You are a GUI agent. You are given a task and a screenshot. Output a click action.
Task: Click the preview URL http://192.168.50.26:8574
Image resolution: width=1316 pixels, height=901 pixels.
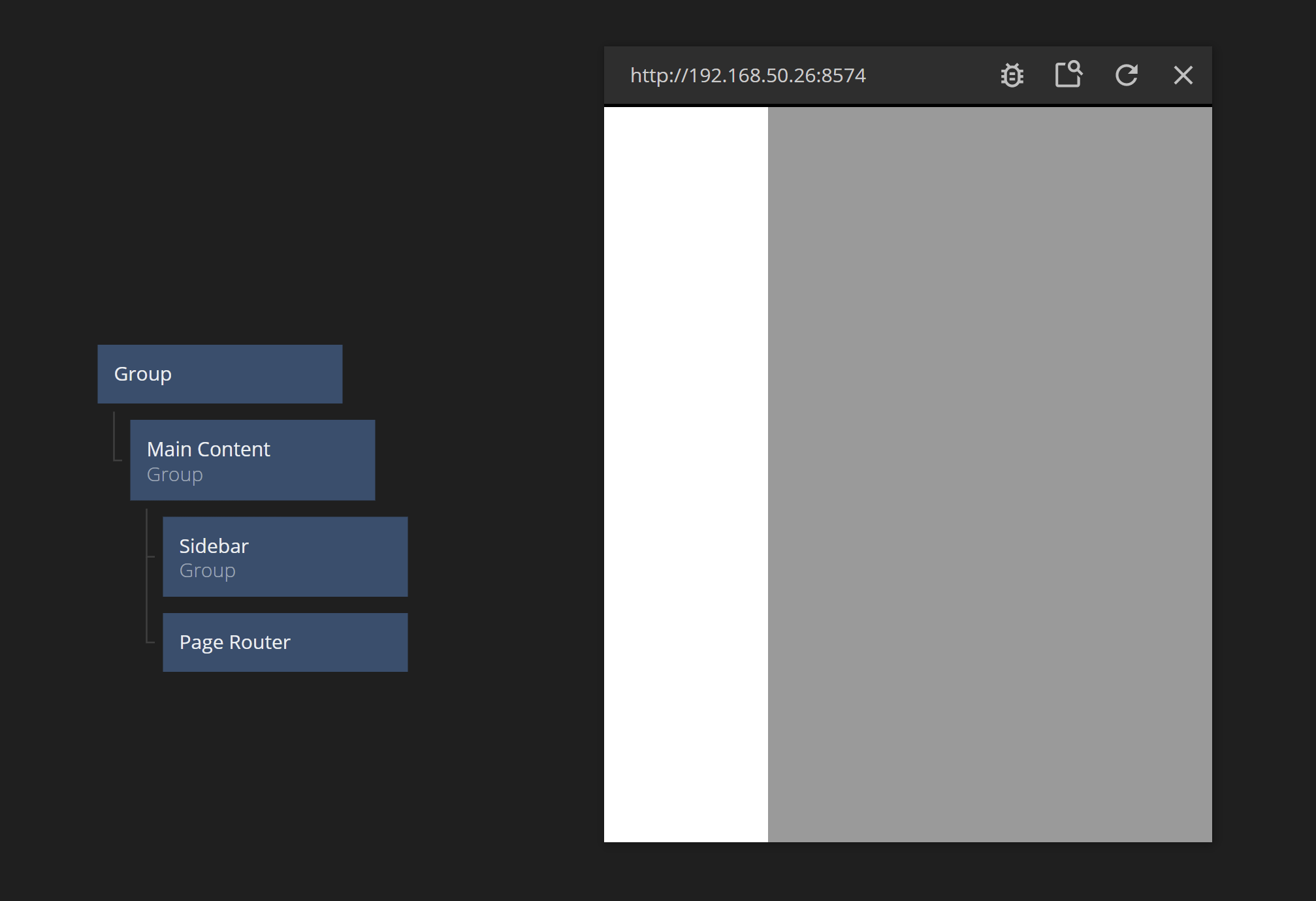pos(748,76)
